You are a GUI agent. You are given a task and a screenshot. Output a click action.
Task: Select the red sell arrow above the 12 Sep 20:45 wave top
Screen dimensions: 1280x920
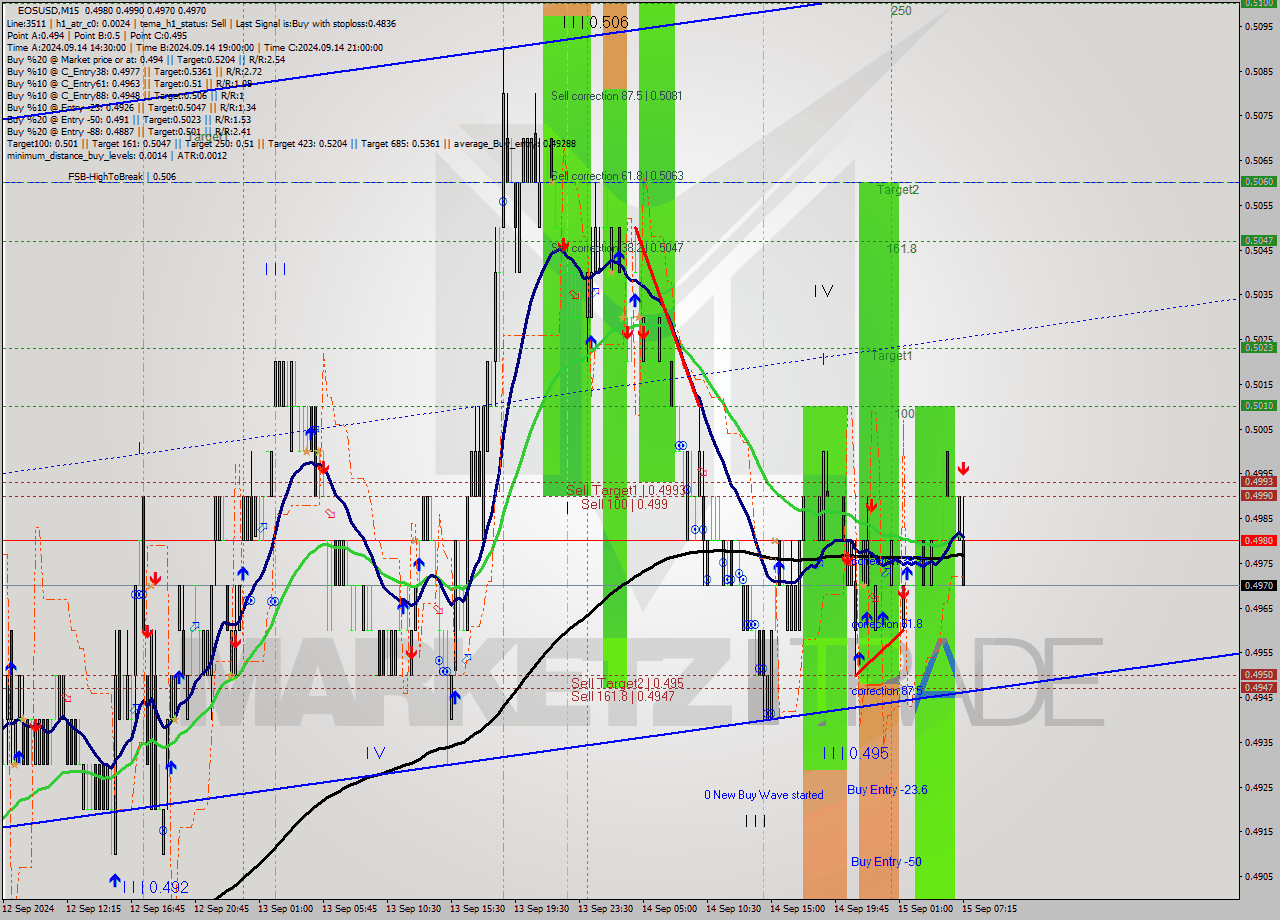tap(323, 468)
